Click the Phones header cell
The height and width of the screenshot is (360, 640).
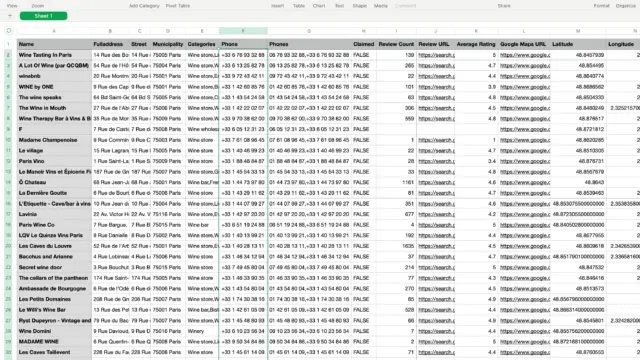309,44
